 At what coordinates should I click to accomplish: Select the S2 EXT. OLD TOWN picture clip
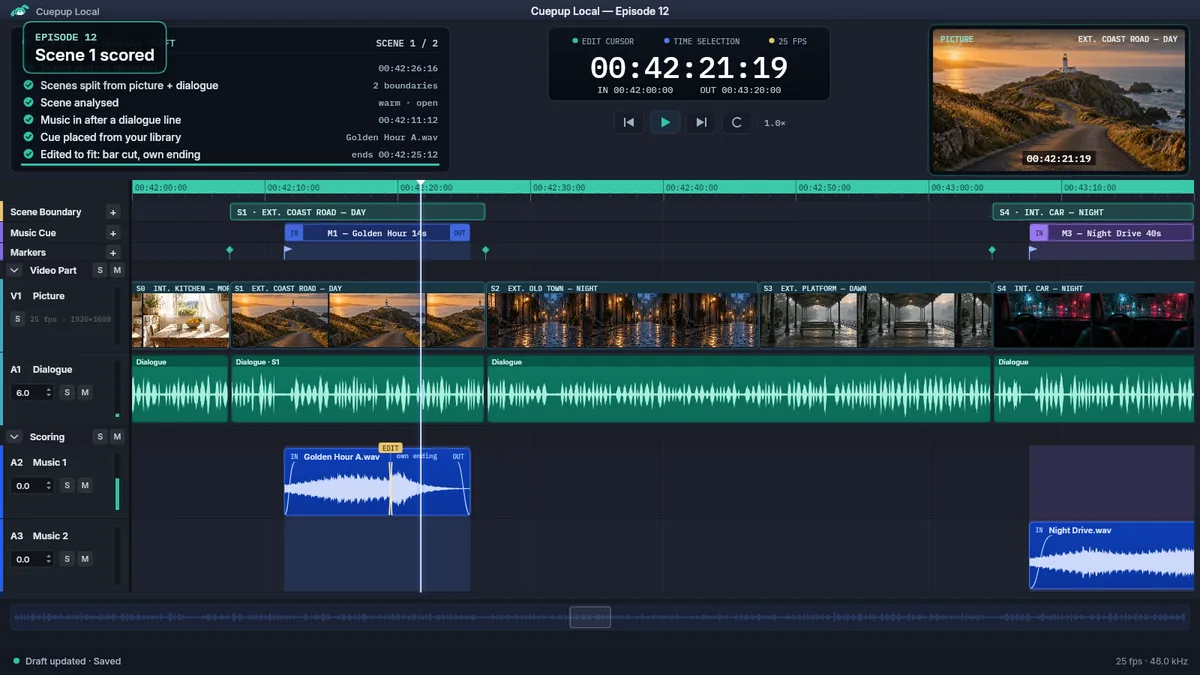(x=623, y=315)
